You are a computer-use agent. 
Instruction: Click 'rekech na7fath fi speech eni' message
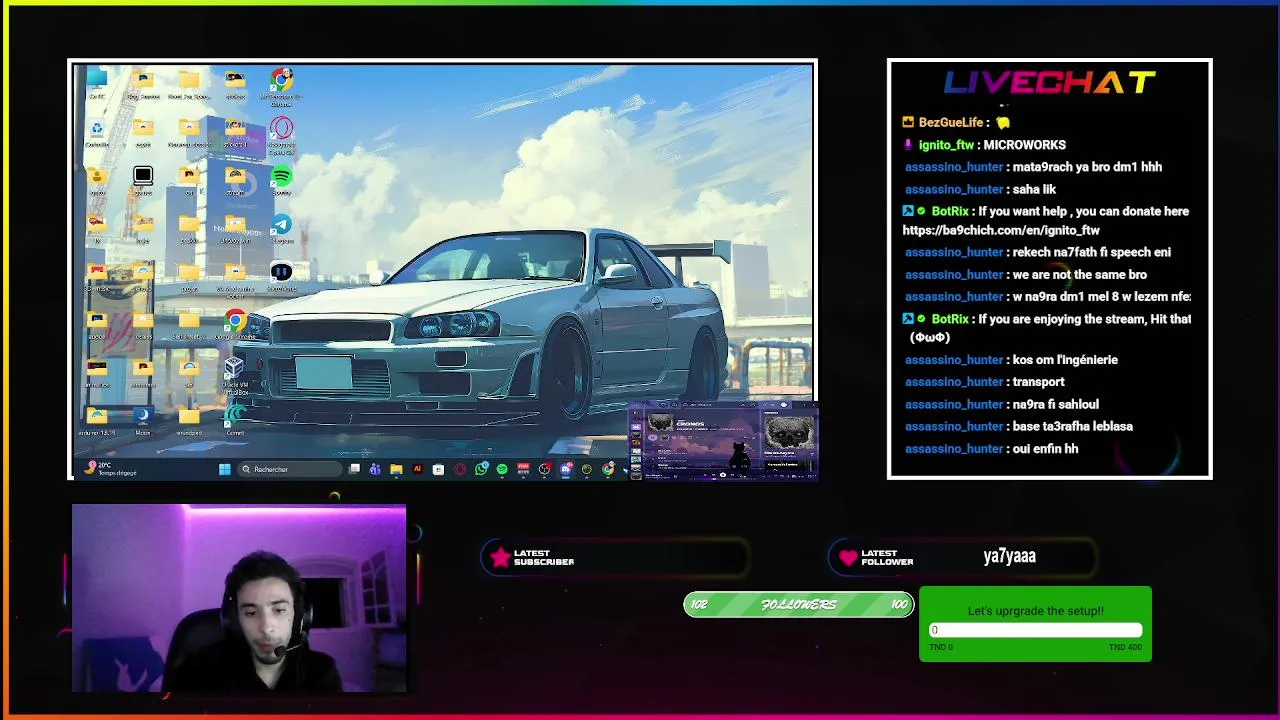1091,252
